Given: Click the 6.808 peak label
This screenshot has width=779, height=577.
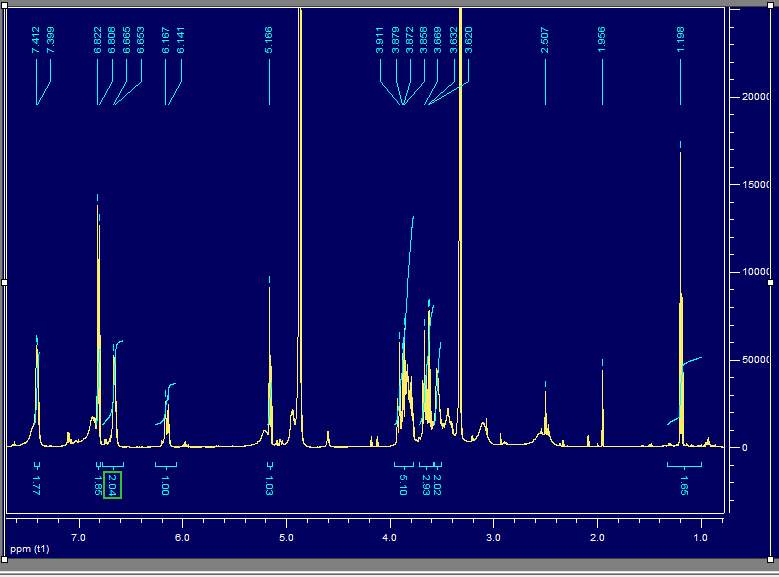Looking at the screenshot, I should [112, 41].
